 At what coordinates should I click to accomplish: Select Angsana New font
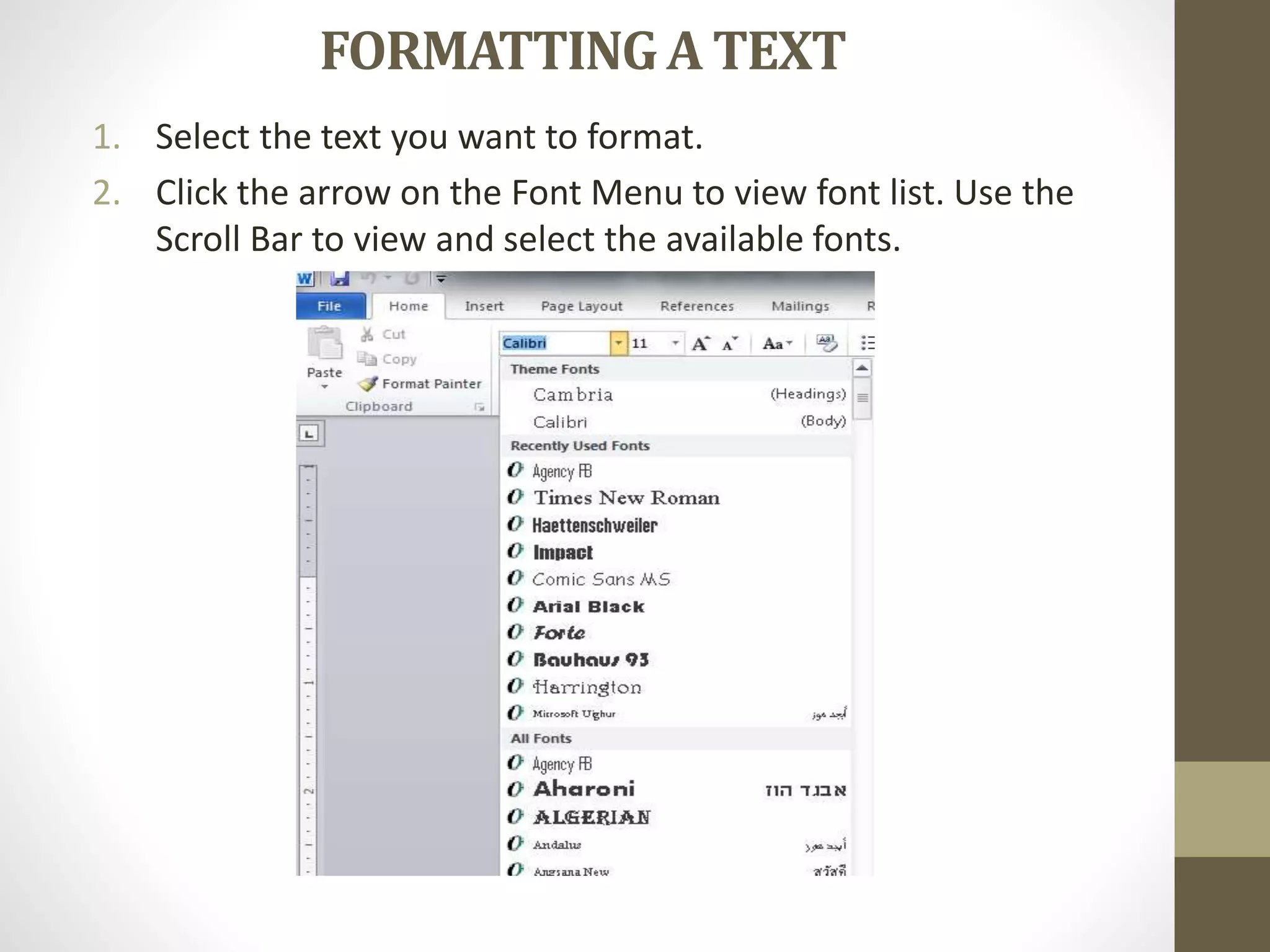pos(676,868)
